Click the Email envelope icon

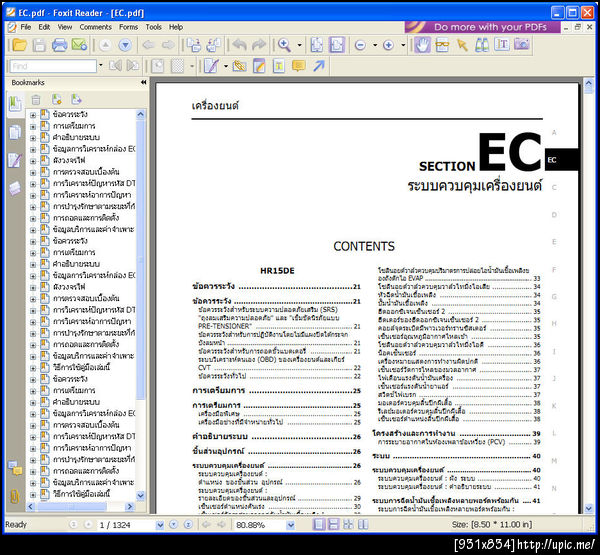79,45
